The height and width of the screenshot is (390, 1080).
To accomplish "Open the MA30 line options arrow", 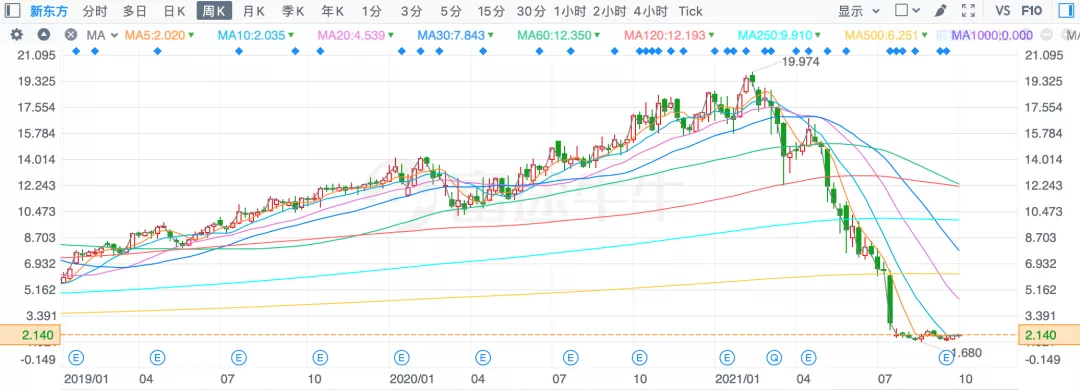I will tap(492, 35).
